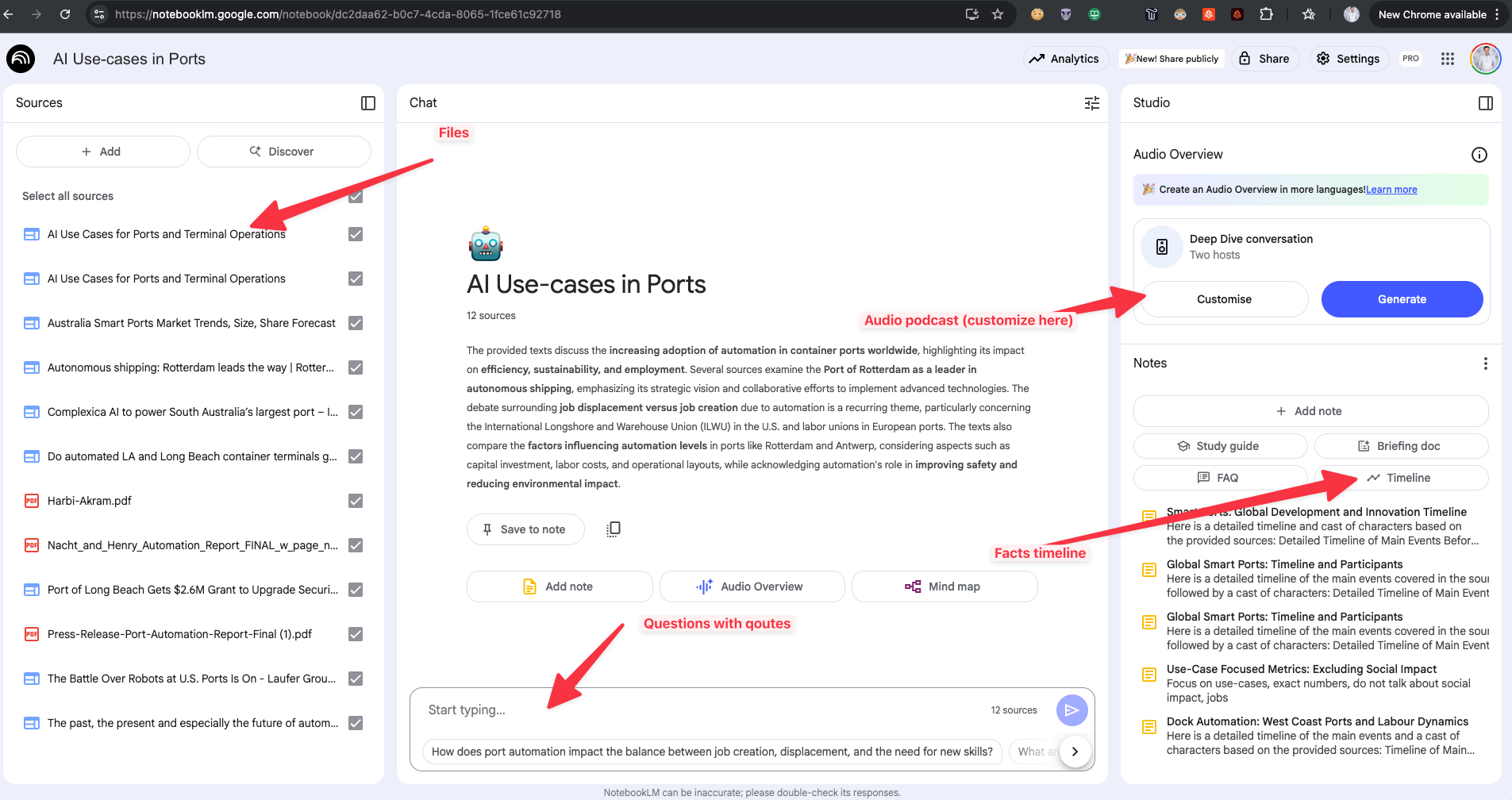
Task: Open Smart Ports Innovation Timeline note icon
Action: pos(1149,517)
